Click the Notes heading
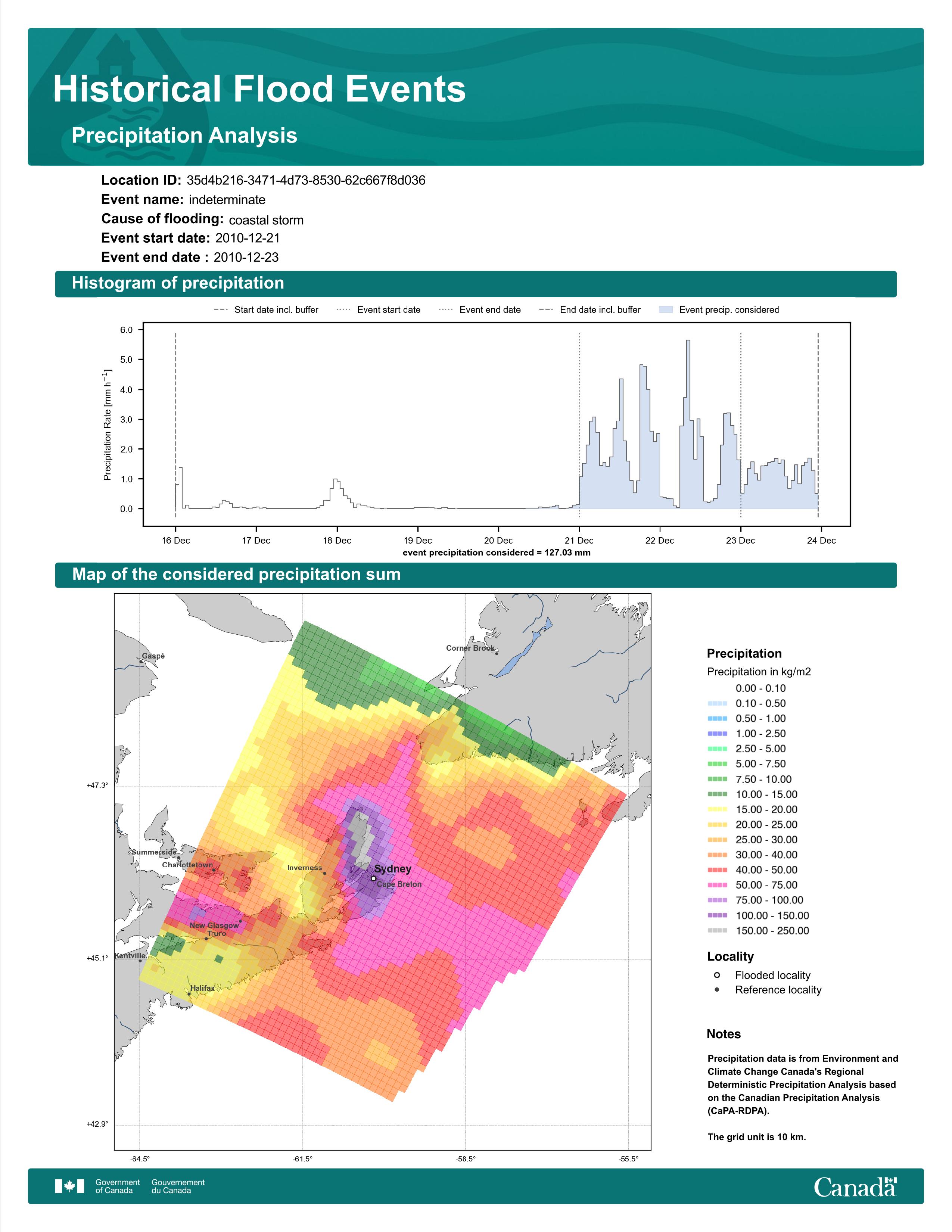The image size is (952, 1232). (724, 1035)
